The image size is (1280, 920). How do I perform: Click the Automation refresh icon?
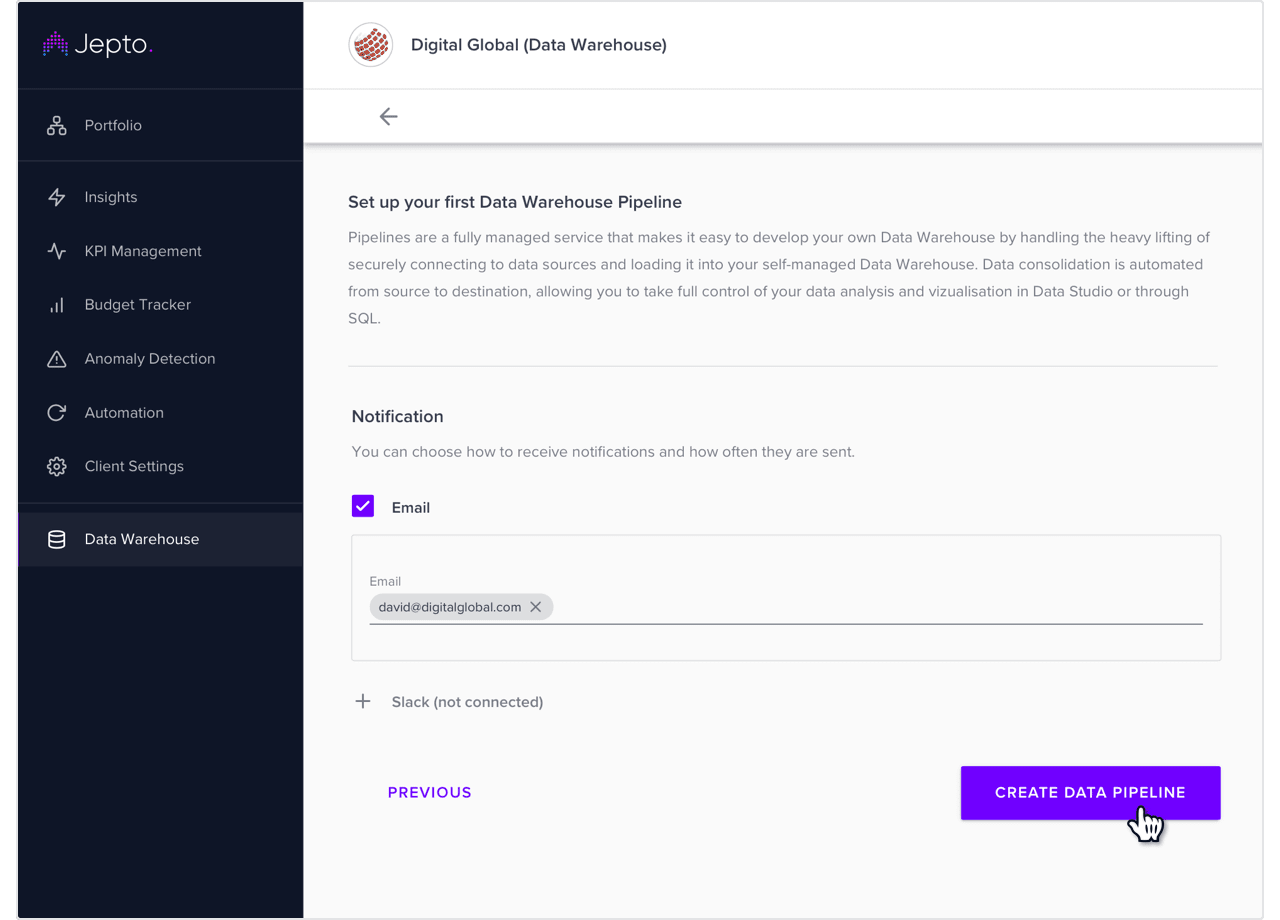coord(57,413)
